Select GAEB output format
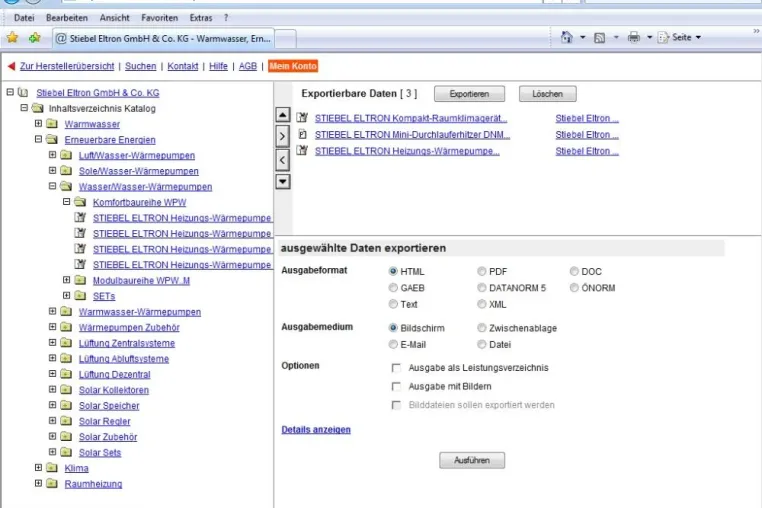The width and height of the screenshot is (762, 508). [393, 288]
